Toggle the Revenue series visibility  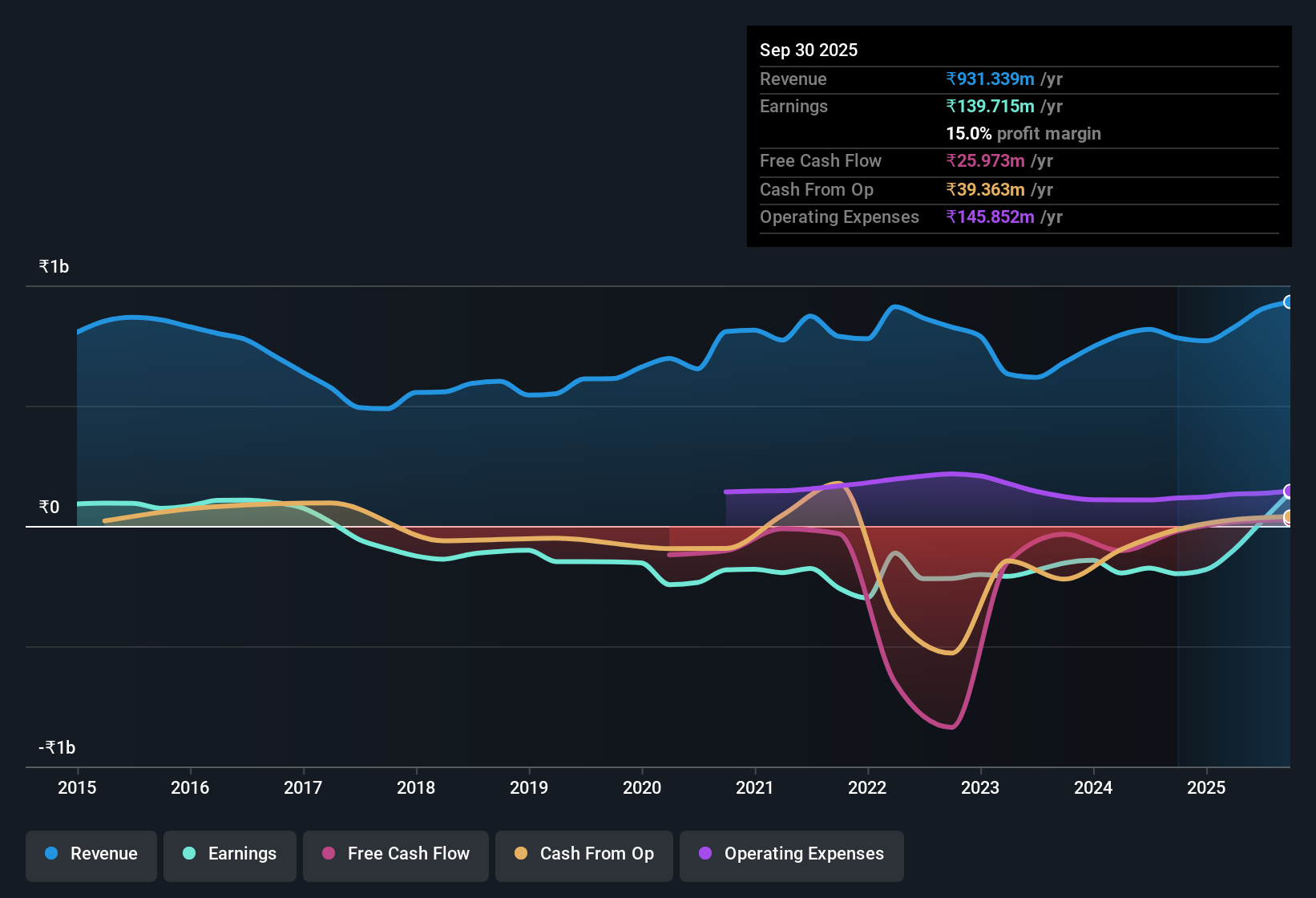(91, 854)
